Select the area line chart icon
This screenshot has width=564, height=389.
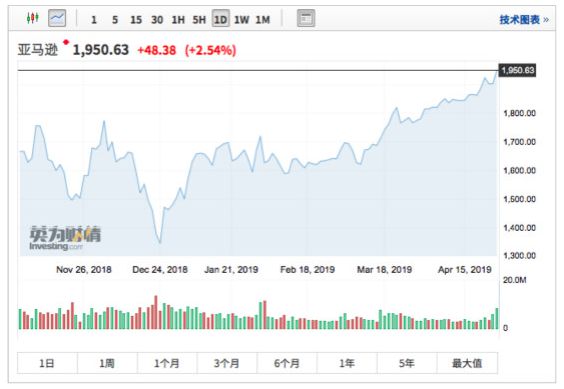point(57,18)
